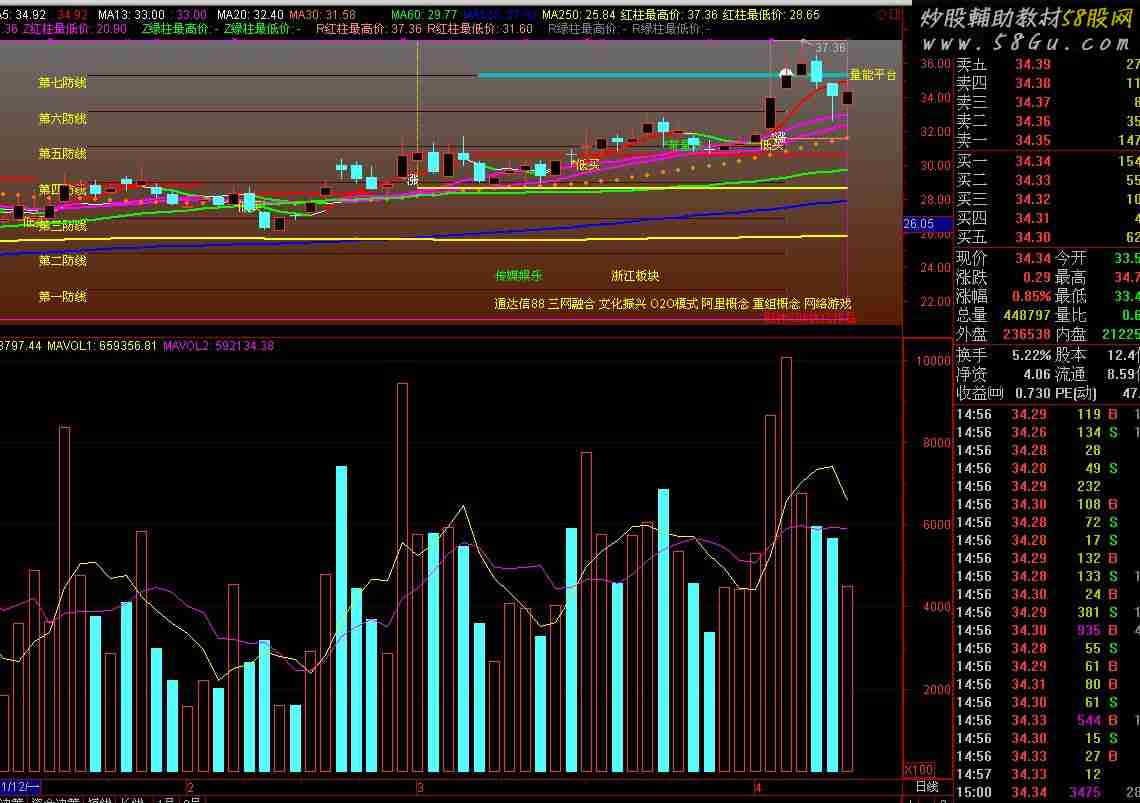Image resolution: width=1140 pixels, height=803 pixels.
Task: Click the 第一防线 defense line label
Action: click(x=63, y=297)
